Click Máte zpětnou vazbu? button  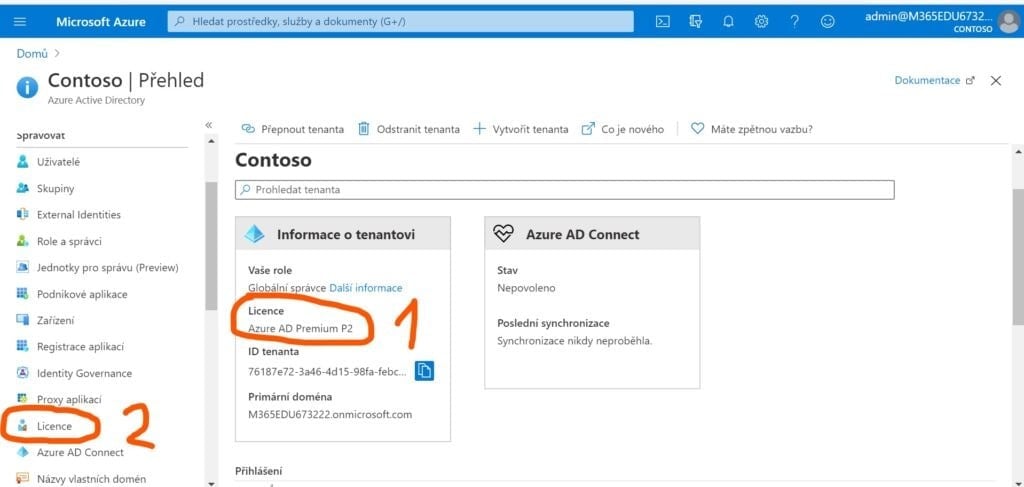[x=752, y=129]
